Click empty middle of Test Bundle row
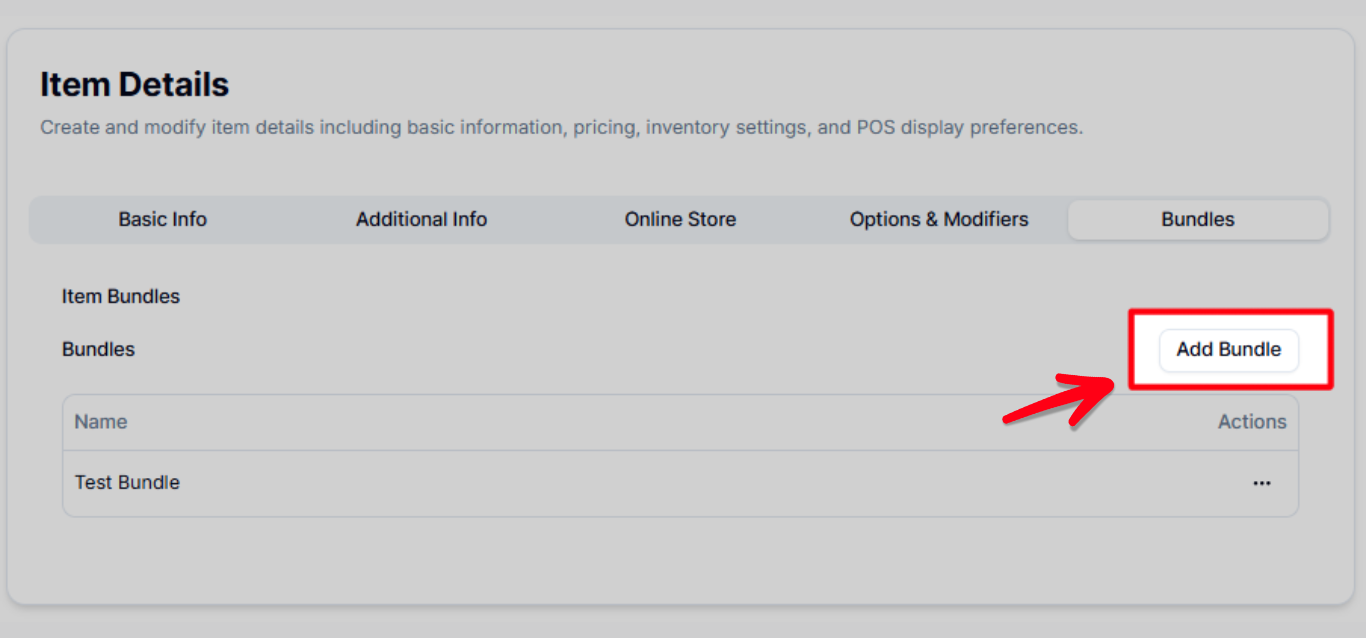 [x=680, y=483]
